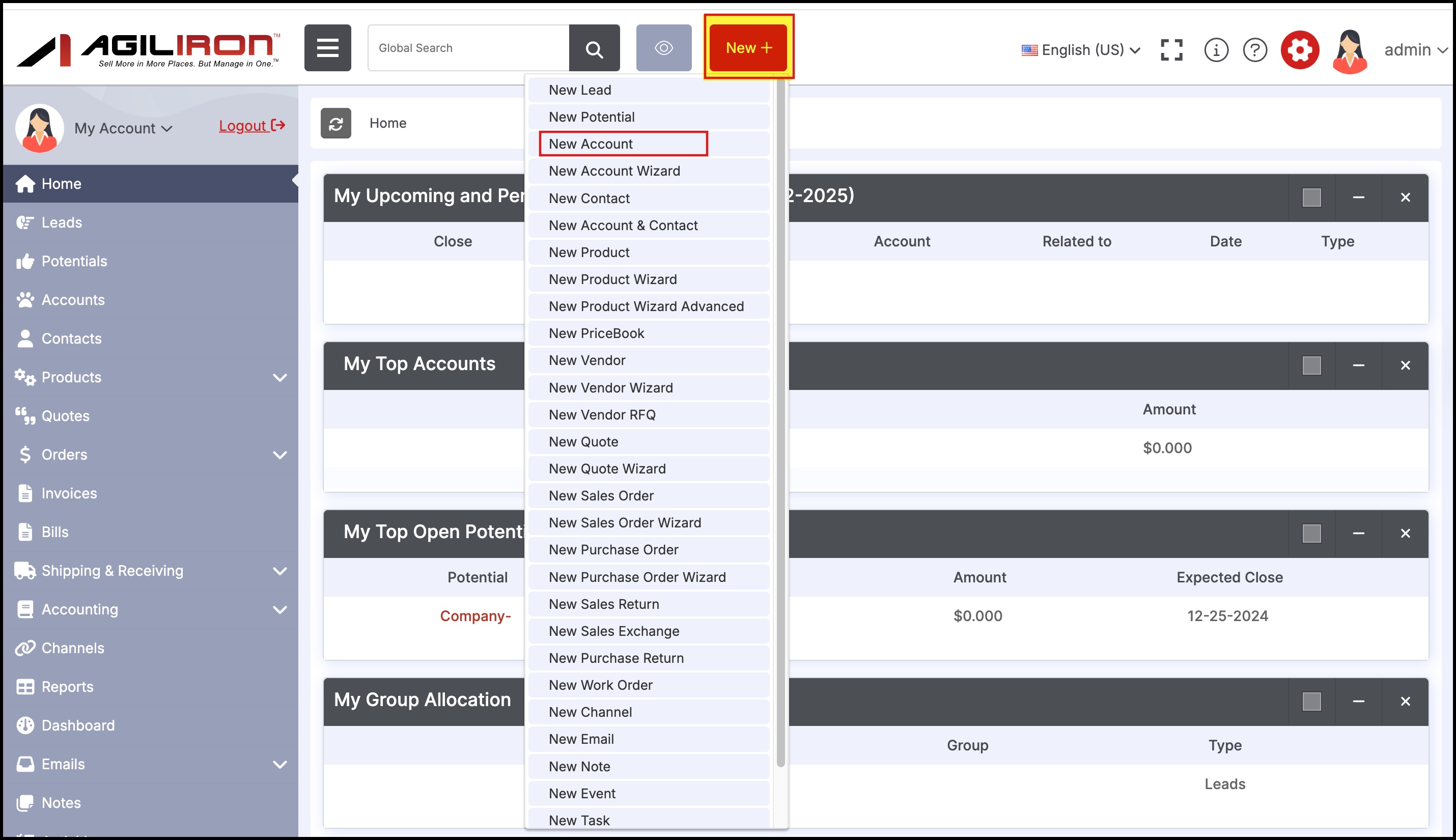Select New Contact from the menu

click(x=649, y=198)
